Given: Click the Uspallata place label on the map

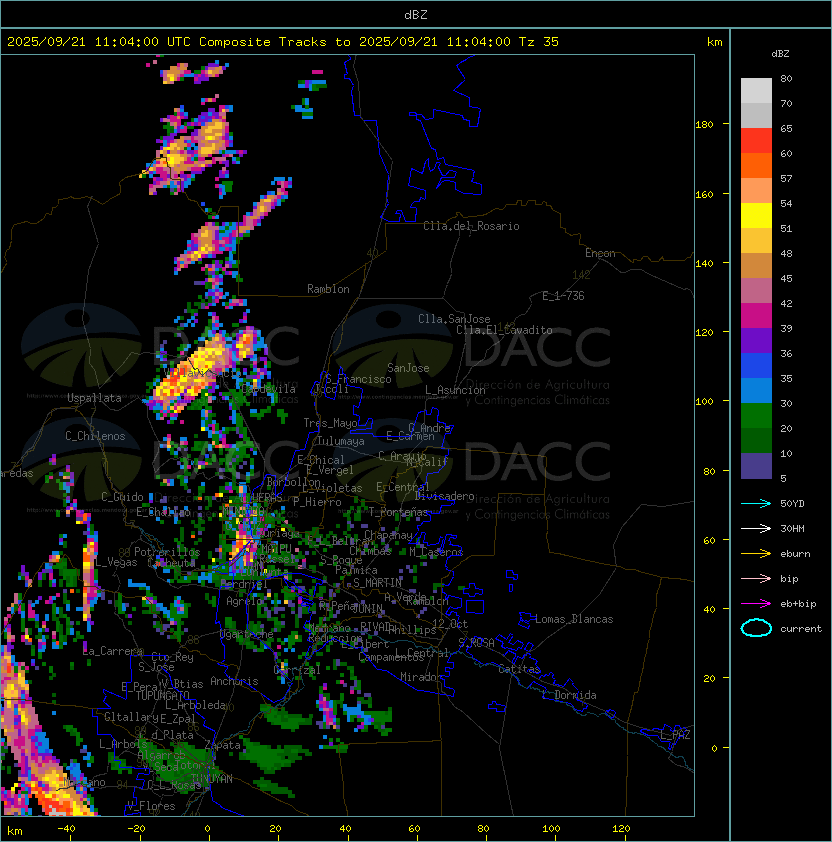Looking at the screenshot, I should click(x=94, y=398).
